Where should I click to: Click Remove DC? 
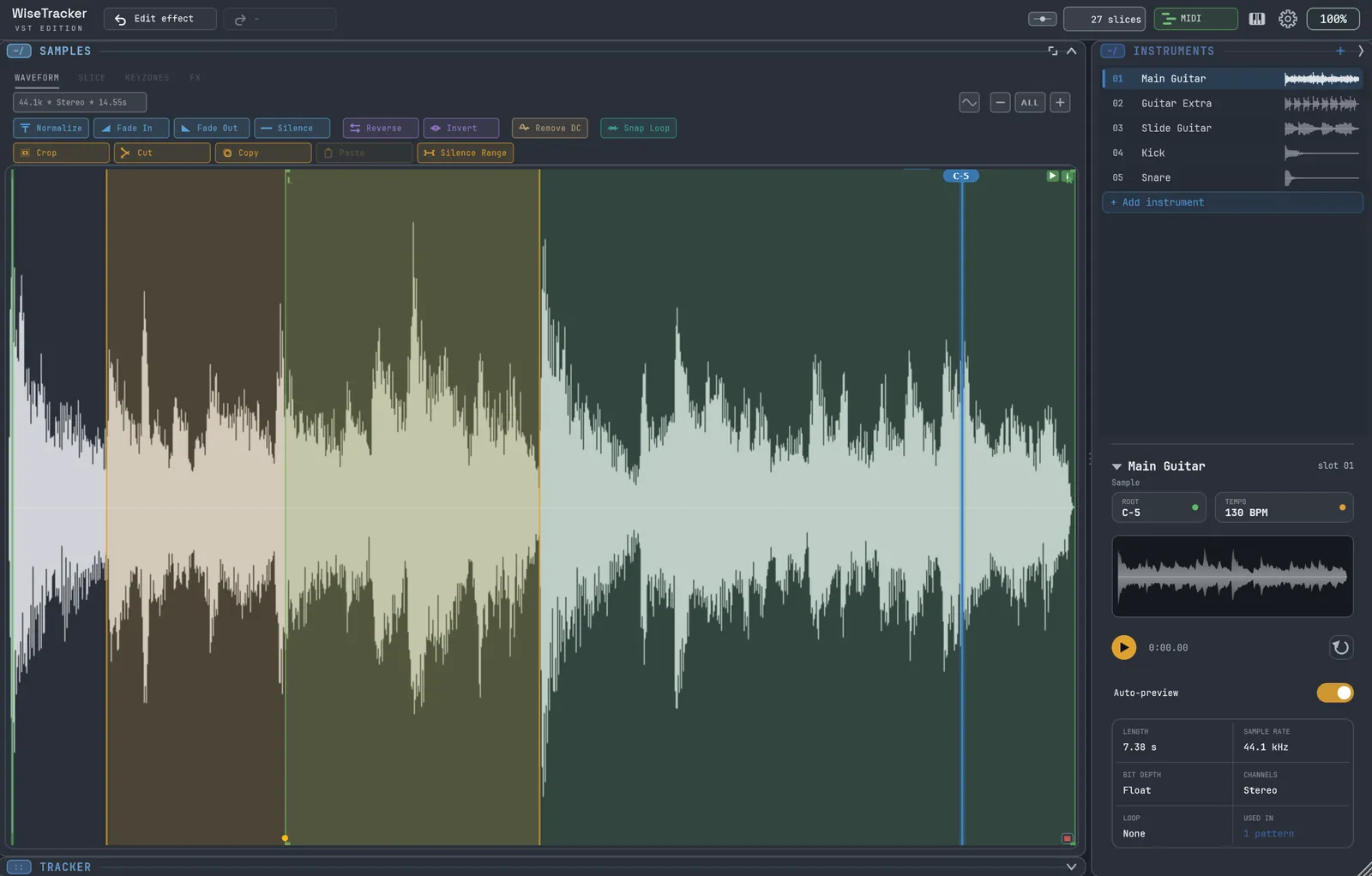point(550,128)
